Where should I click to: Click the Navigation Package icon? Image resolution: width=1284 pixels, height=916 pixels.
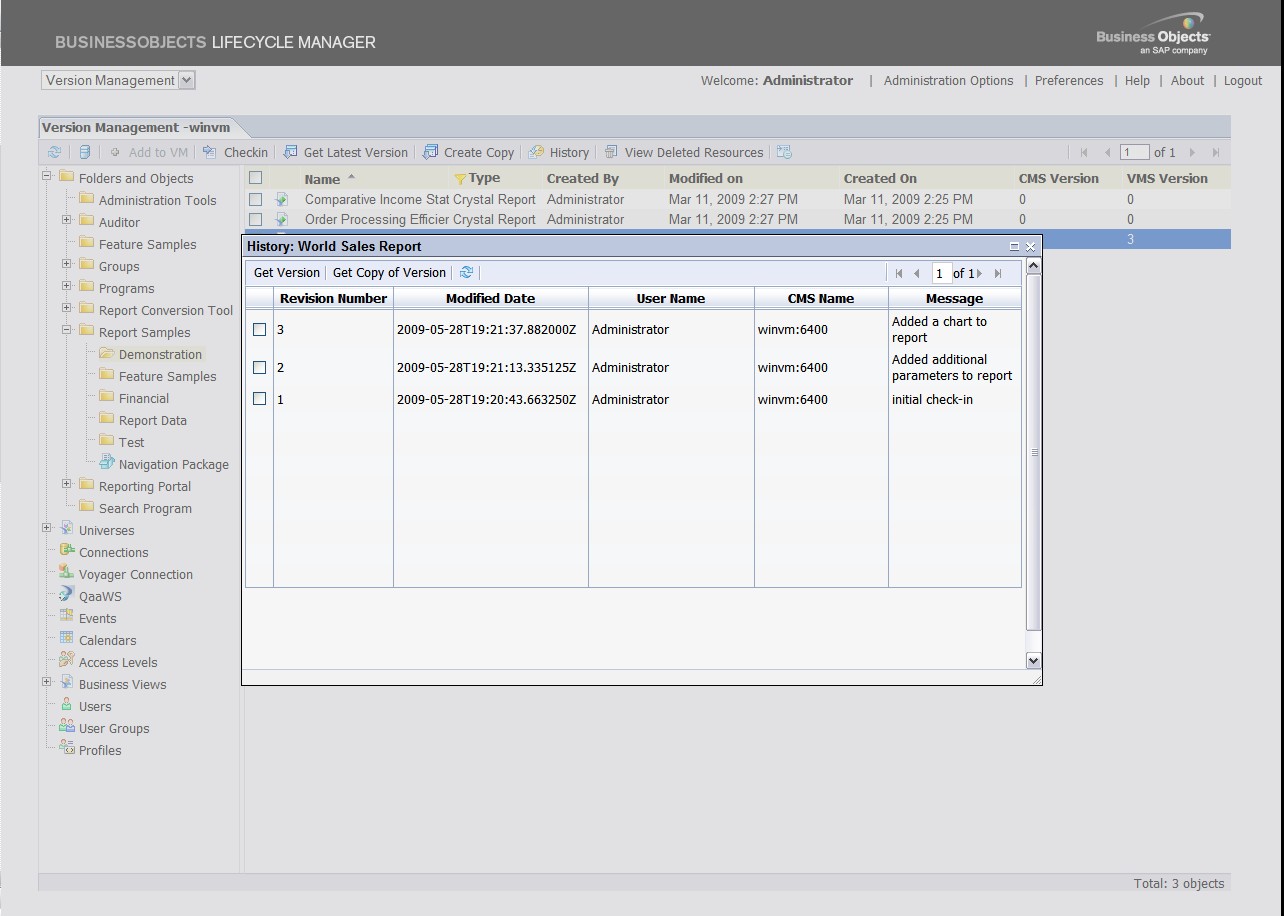pyautogui.click(x=107, y=463)
